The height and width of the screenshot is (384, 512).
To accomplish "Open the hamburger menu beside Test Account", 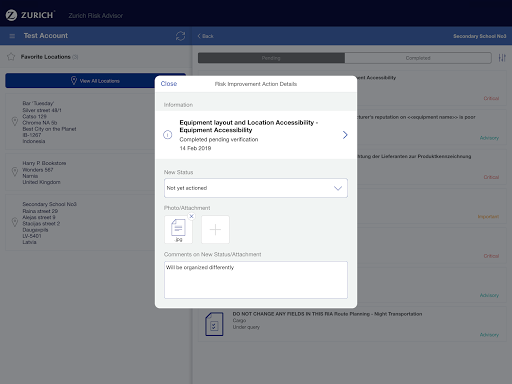I will coord(12,36).
